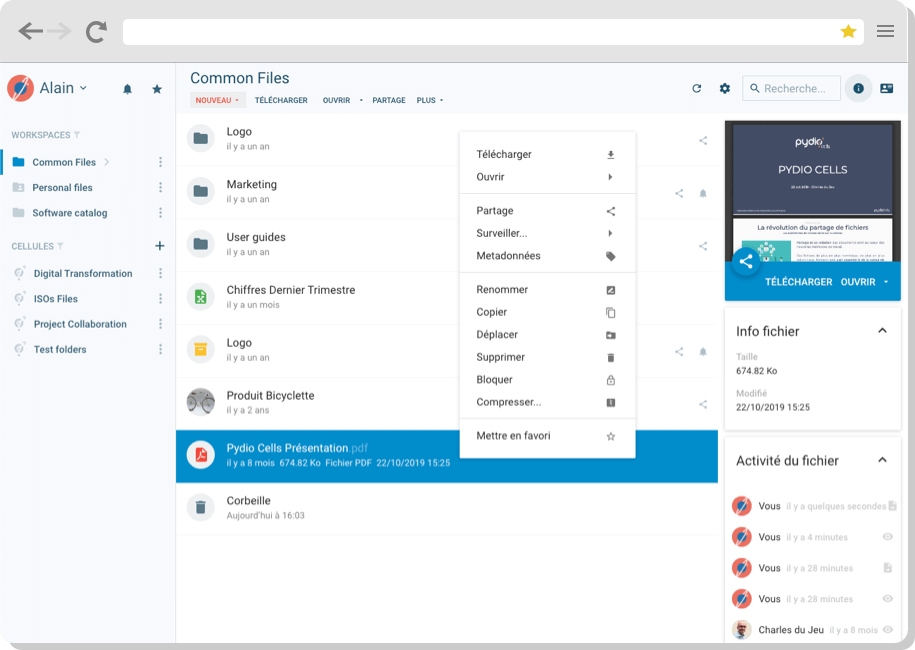Open options menu for Test folders cell
This screenshot has width=915, height=650.
[x=160, y=349]
